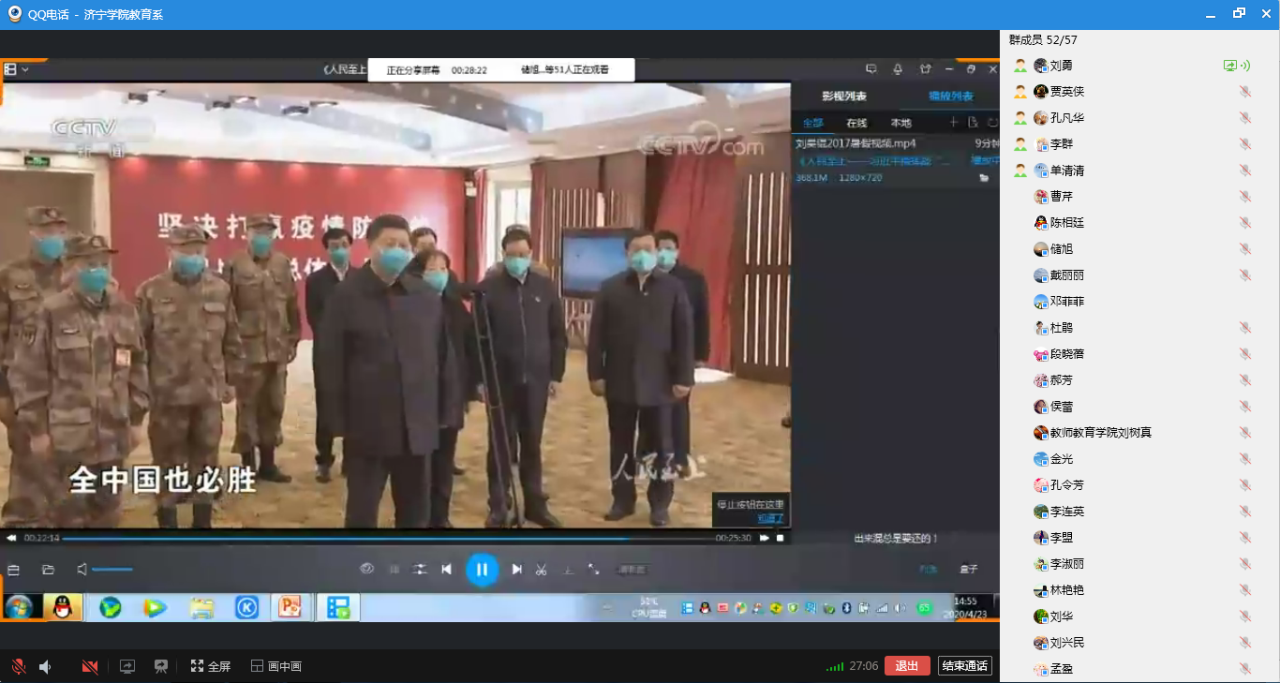1280x683 pixels.
Task: Toggle the speaker sound in the call bar
Action: (x=45, y=666)
